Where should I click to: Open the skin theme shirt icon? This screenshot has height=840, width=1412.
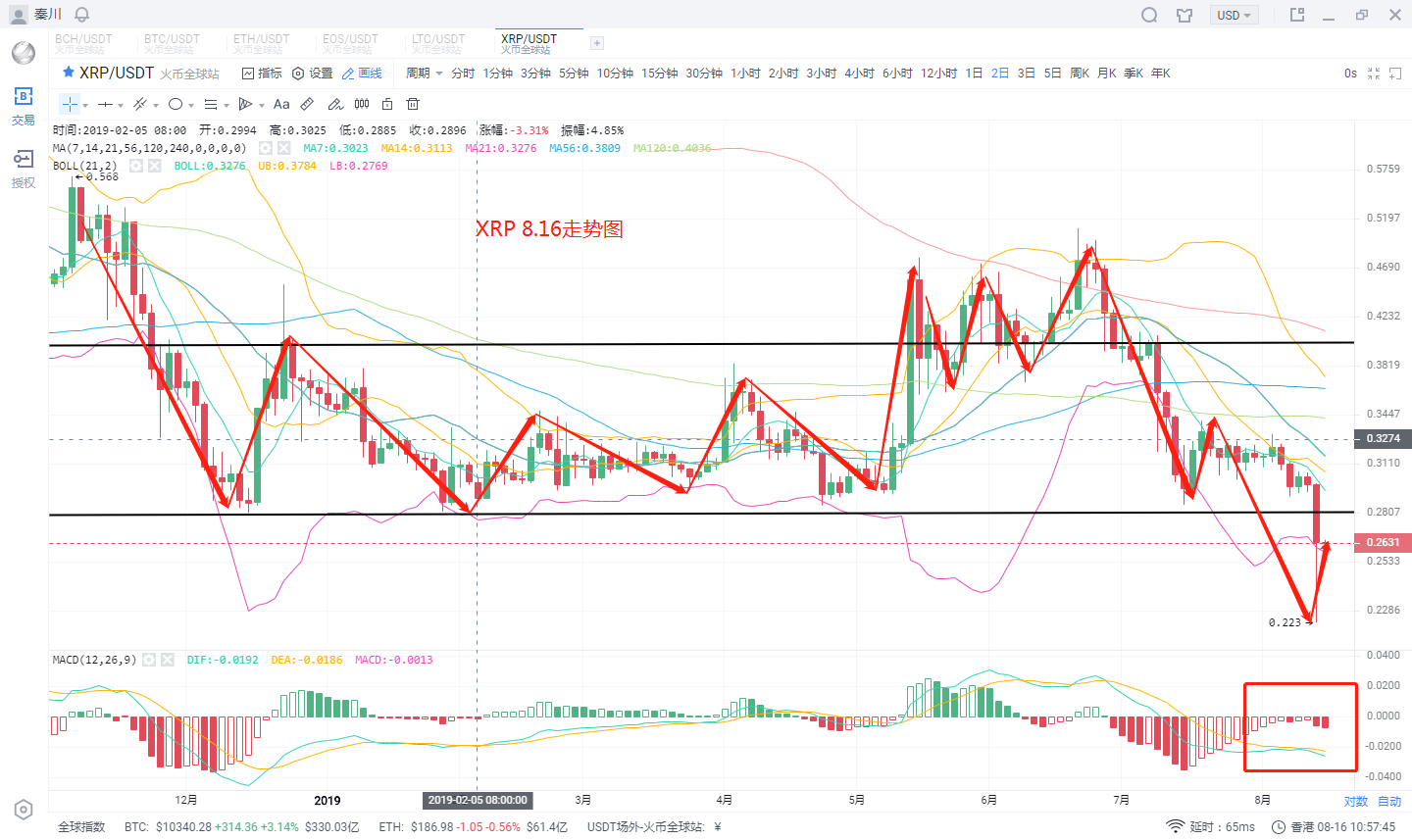(1185, 15)
